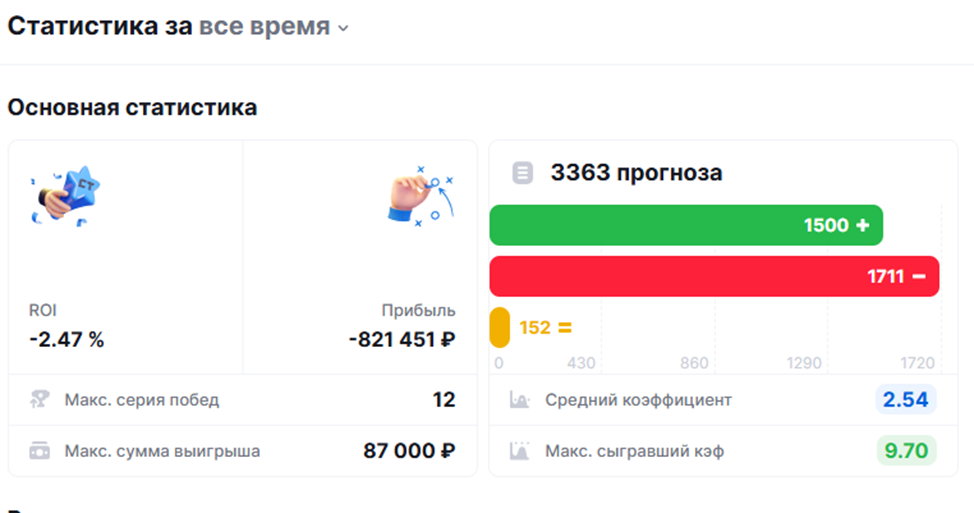Click the green 9.70 max coefficient badge

click(x=906, y=451)
